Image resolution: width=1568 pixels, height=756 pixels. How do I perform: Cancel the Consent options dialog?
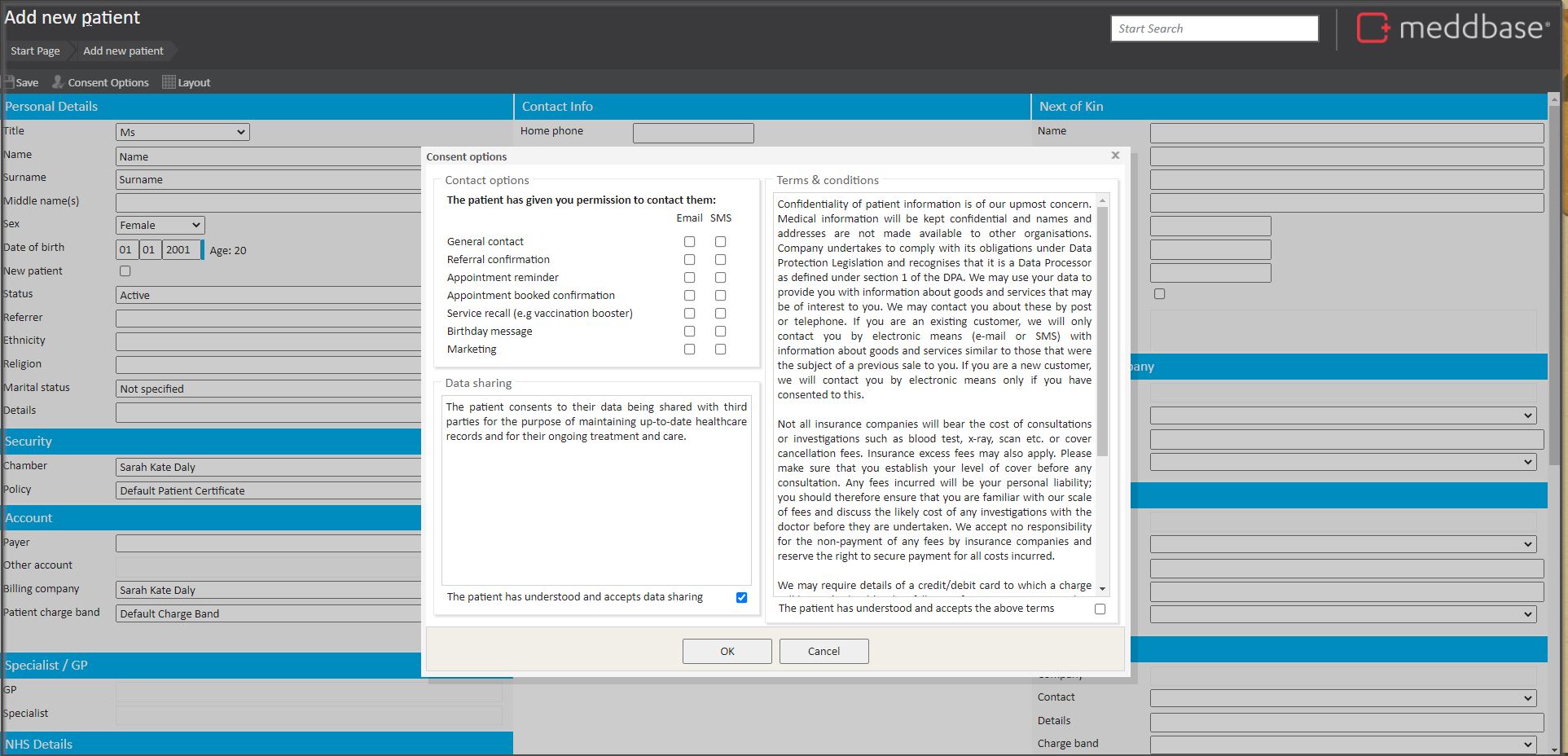[824, 651]
